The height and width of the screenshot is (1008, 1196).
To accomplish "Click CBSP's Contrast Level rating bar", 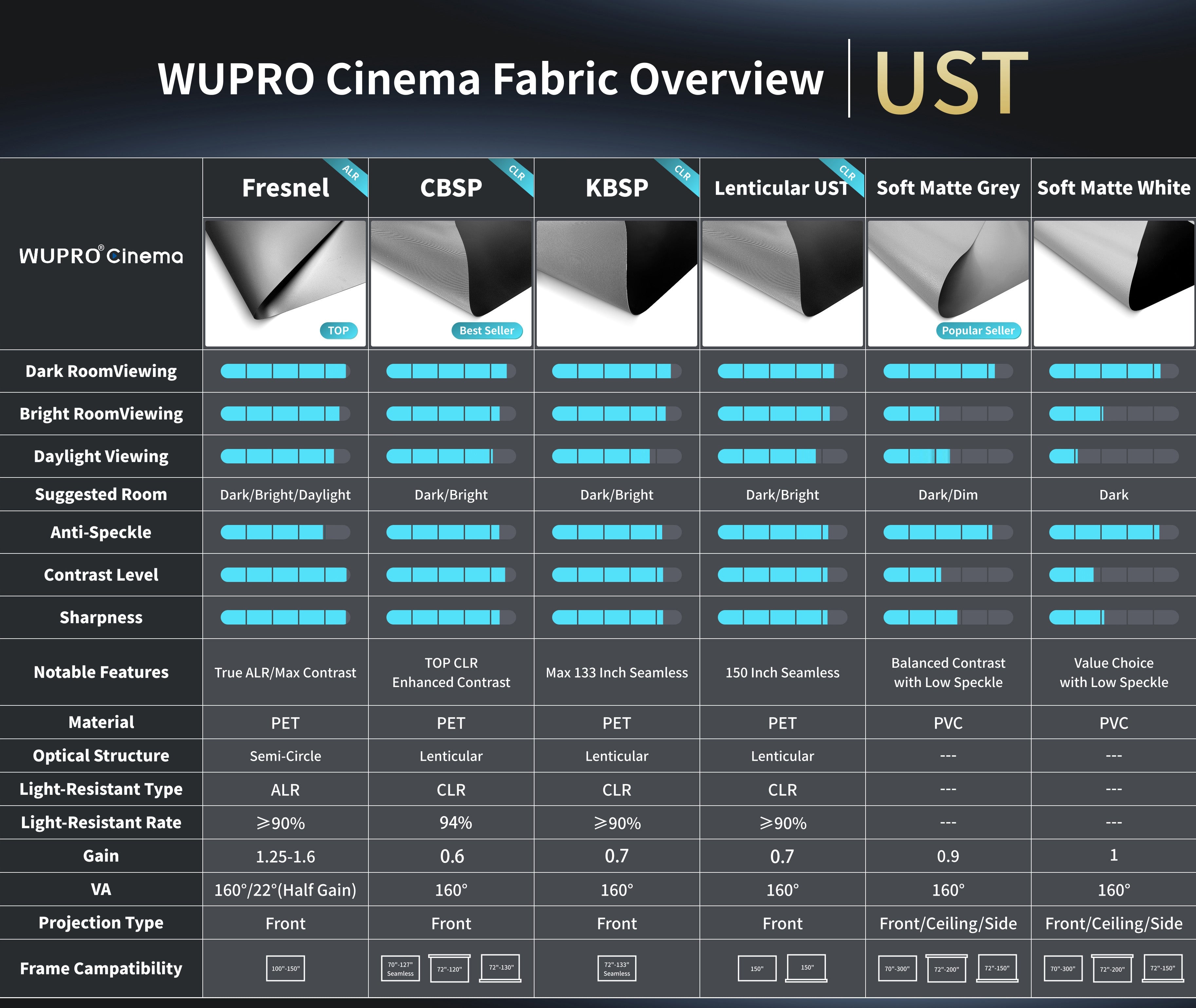I will click(x=451, y=574).
